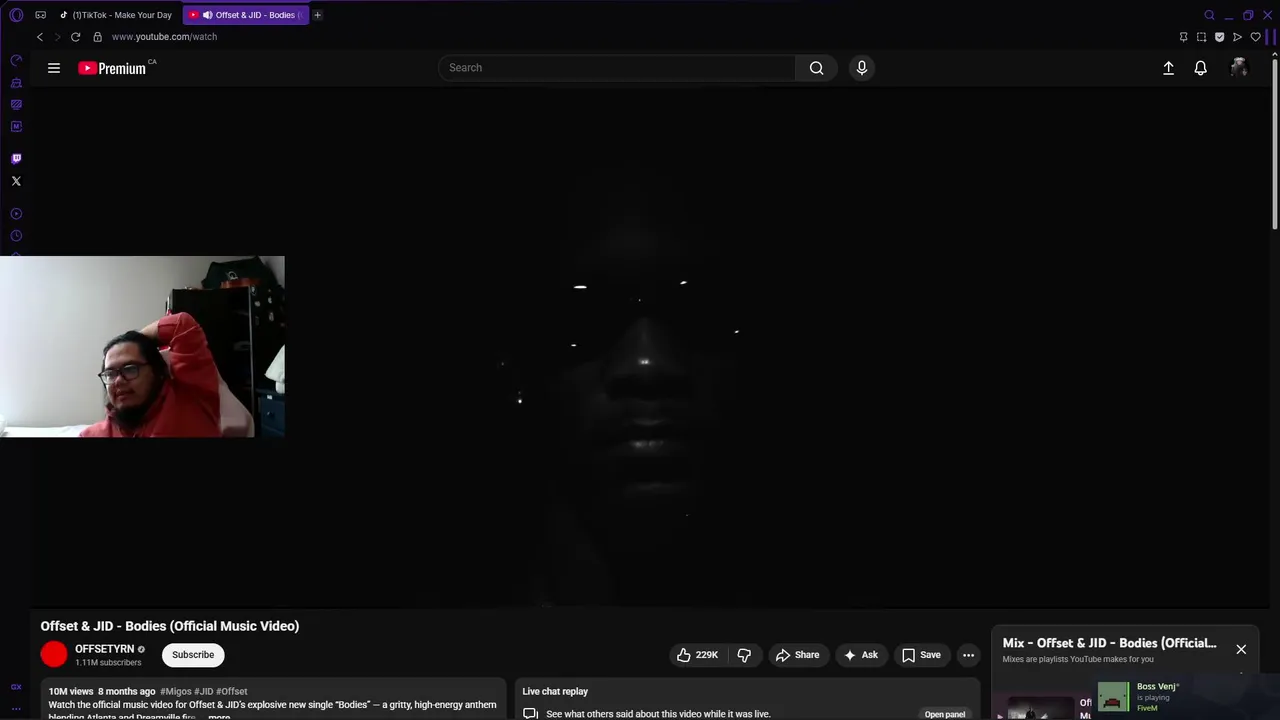Click the 10M views 8 months ago text
The width and height of the screenshot is (1280, 720).
(x=102, y=691)
